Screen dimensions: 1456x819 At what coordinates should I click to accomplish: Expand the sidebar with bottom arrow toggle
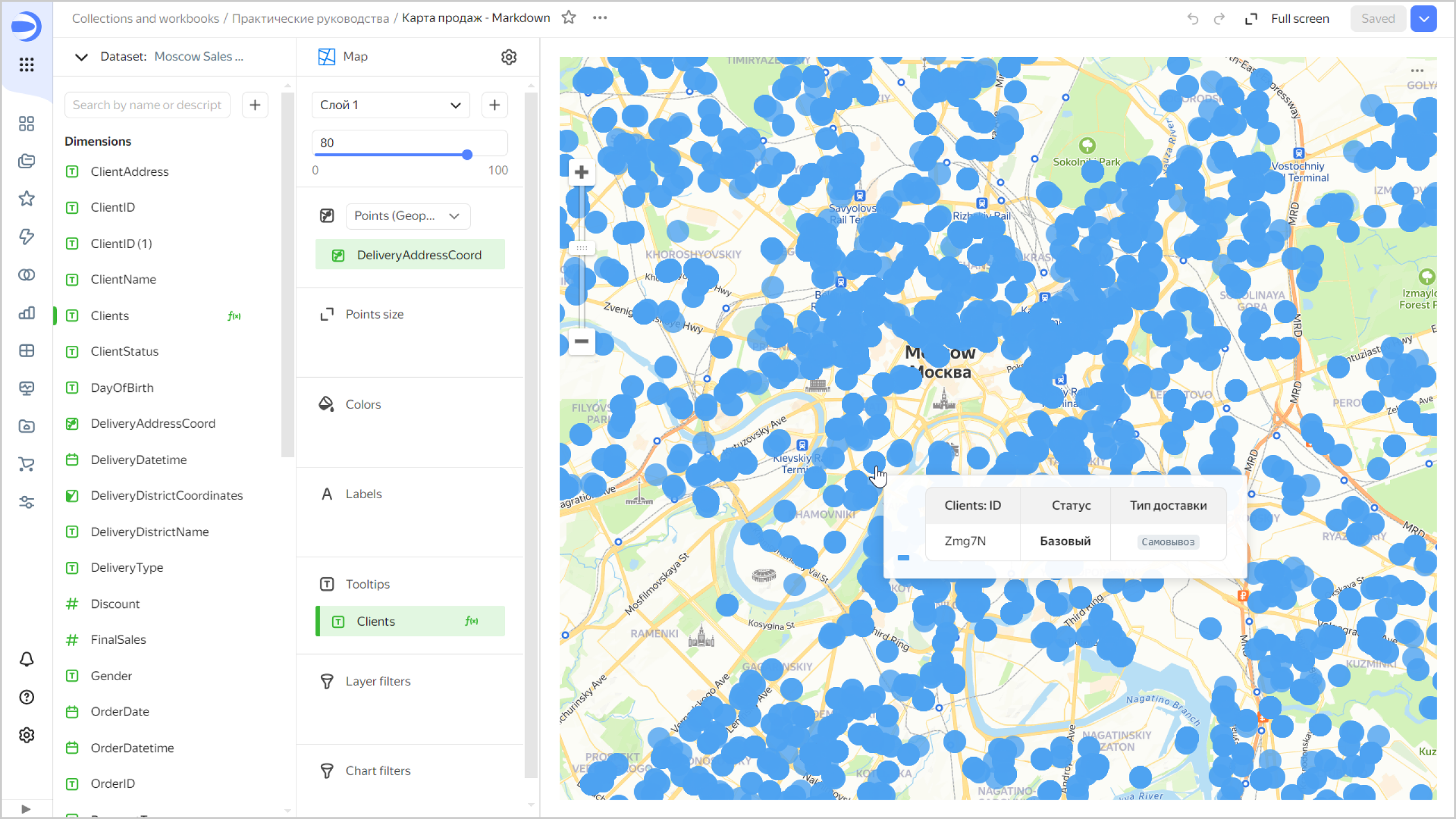coord(26,809)
